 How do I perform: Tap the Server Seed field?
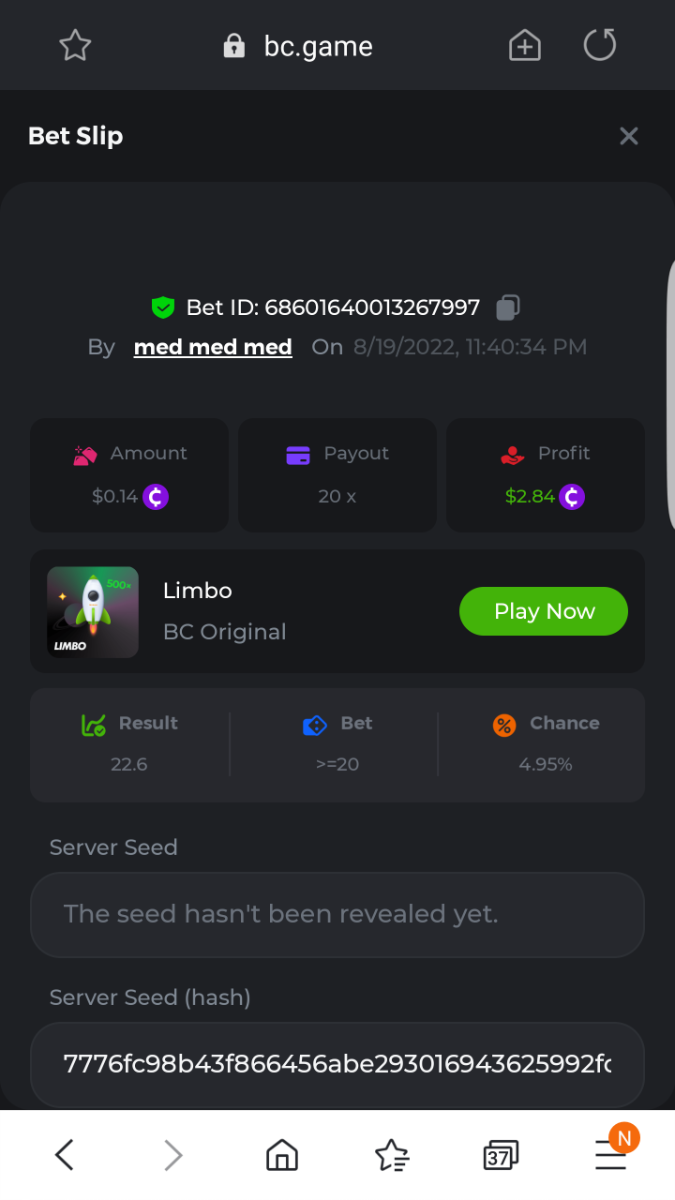click(337, 914)
